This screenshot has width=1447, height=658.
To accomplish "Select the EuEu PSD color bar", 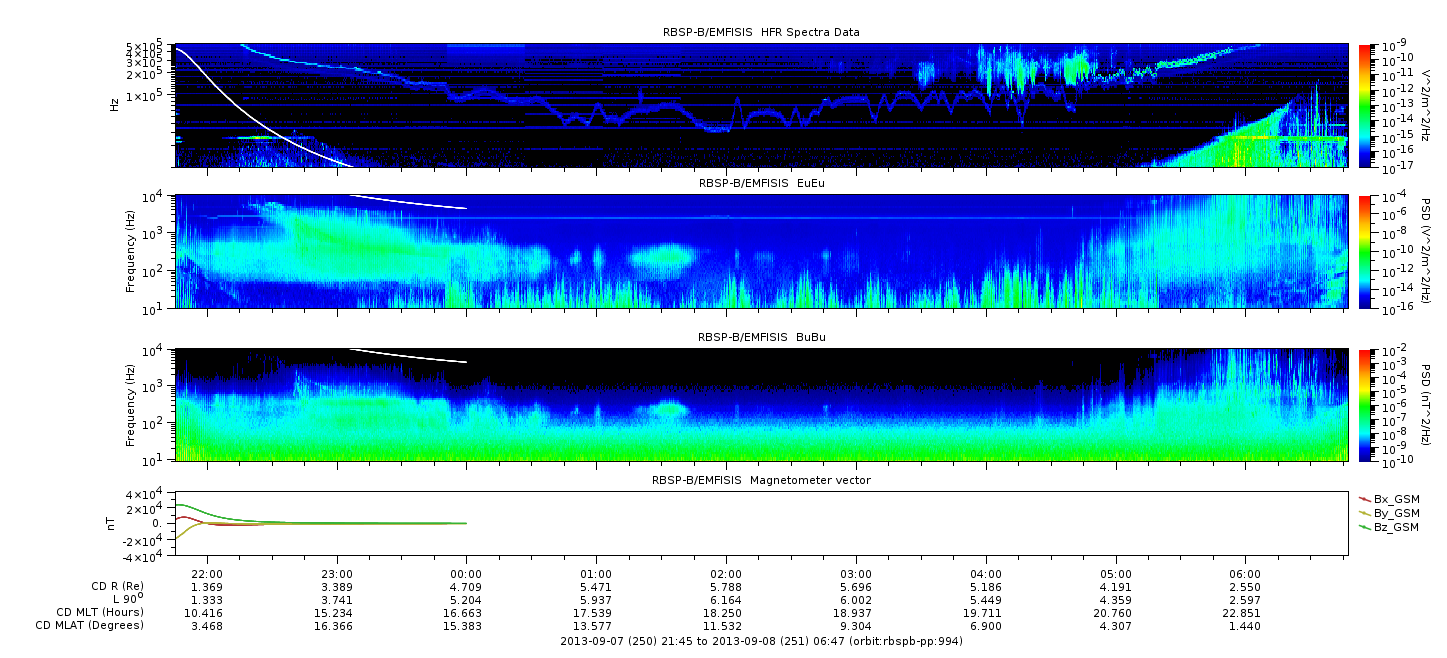I will 1364,252.
